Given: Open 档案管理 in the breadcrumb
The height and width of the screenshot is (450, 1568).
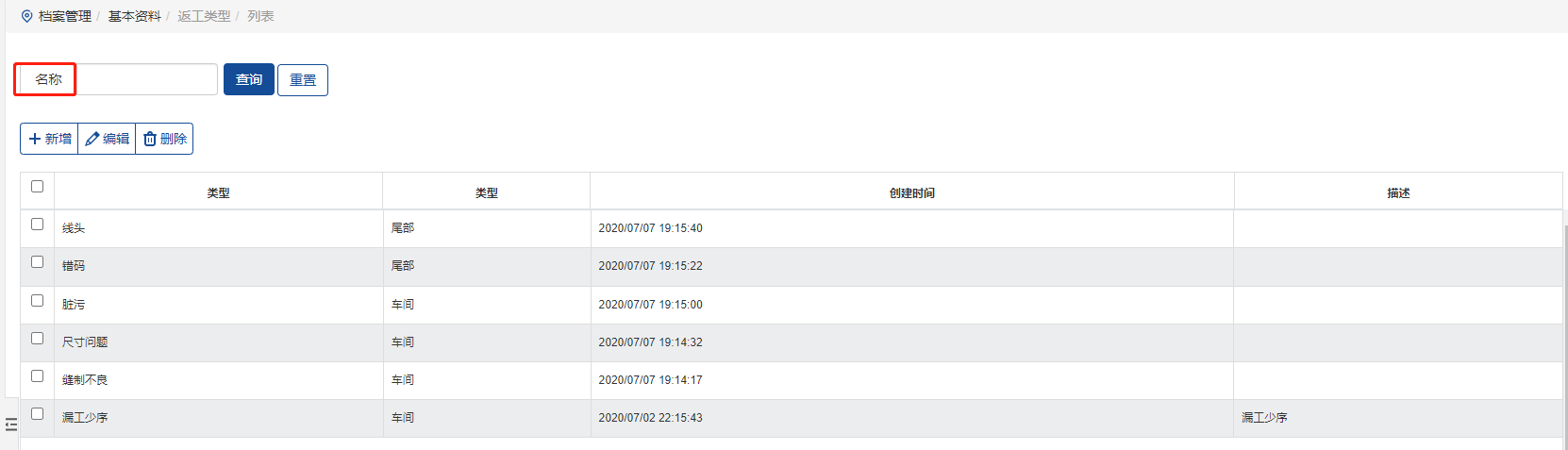Looking at the screenshot, I should (65, 16).
